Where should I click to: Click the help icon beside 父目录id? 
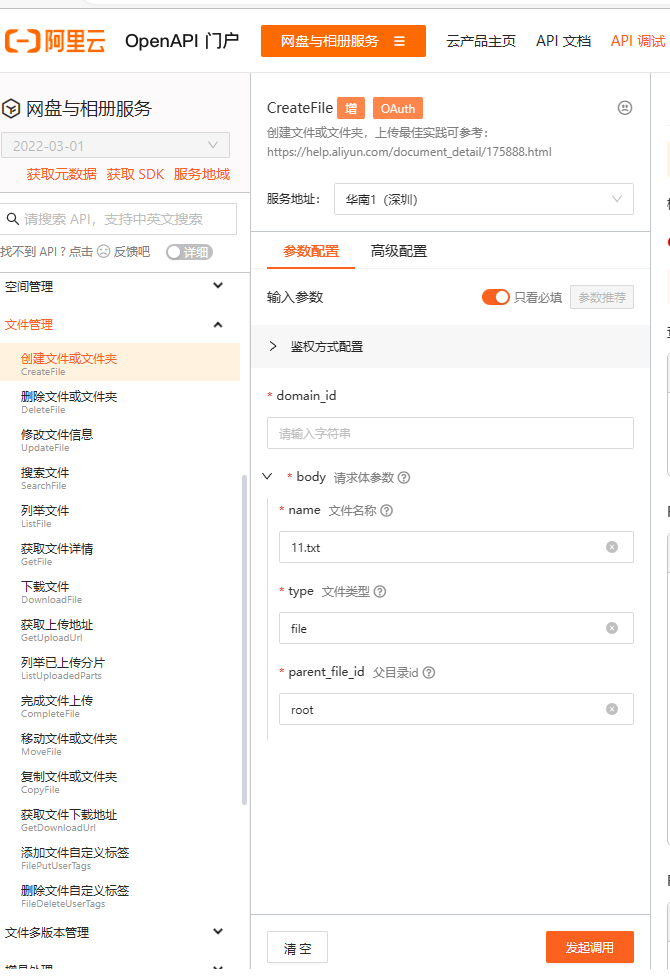(x=429, y=672)
